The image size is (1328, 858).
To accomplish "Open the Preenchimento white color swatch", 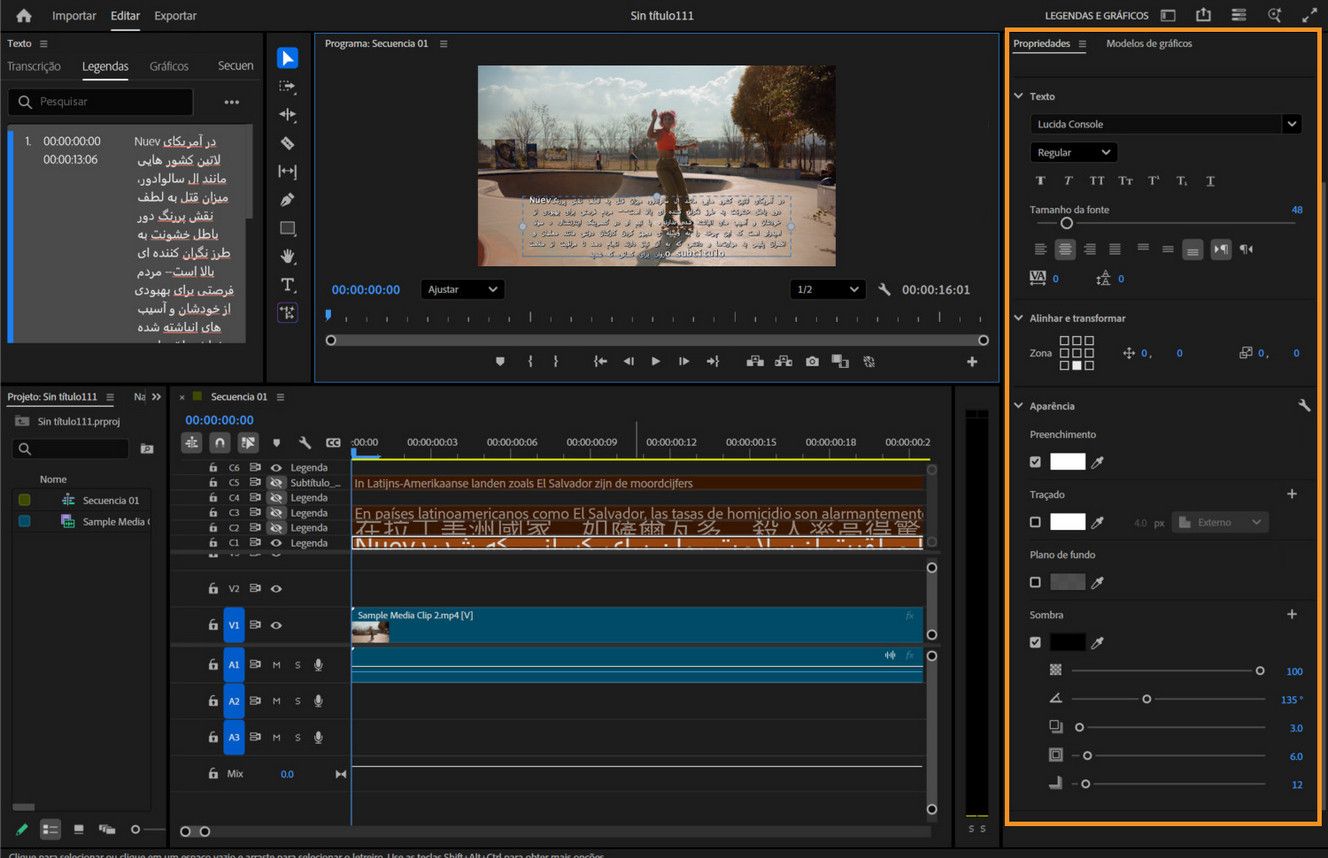I will (x=1066, y=461).
